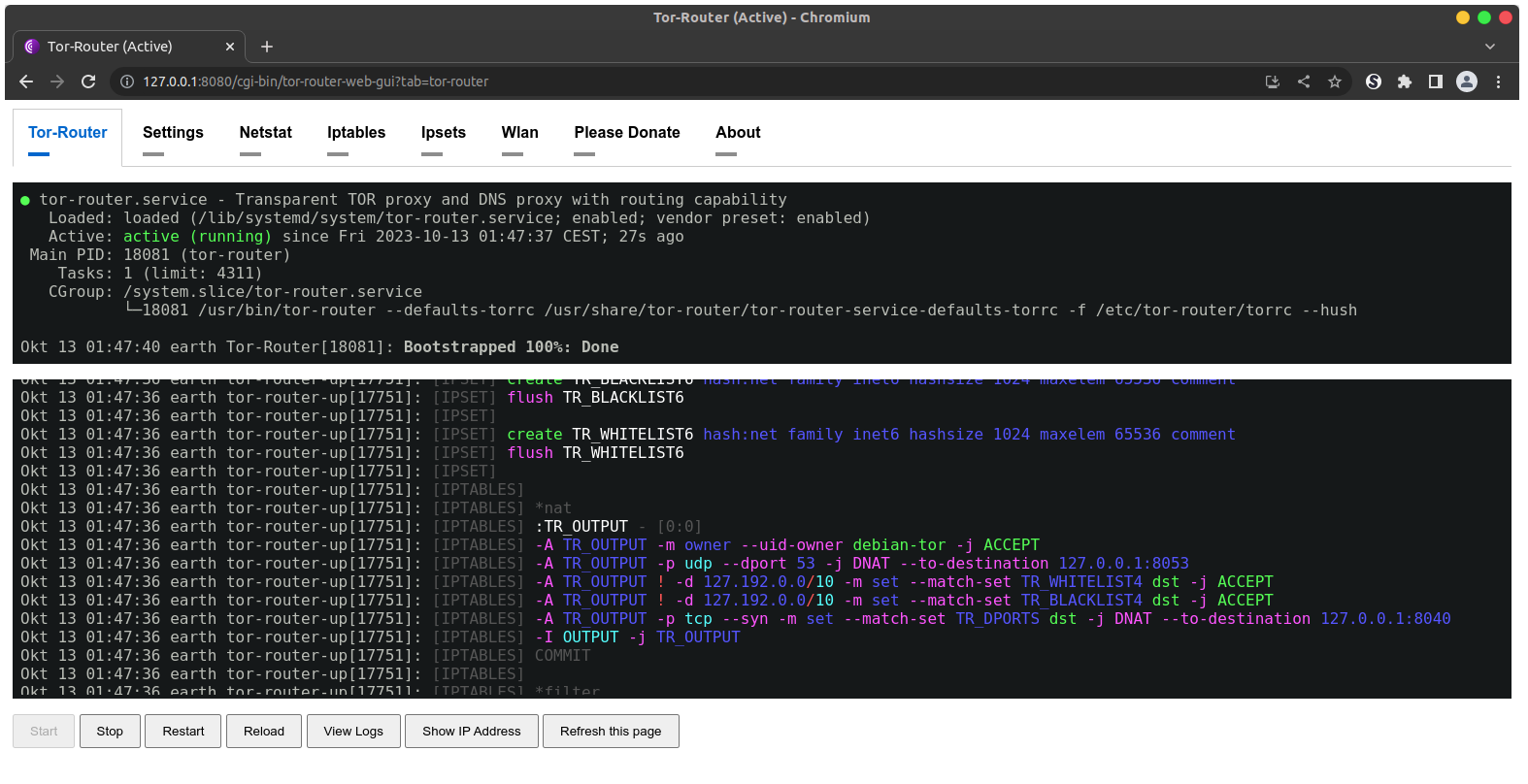Click 'CGroup: /system.slice/tor-router.service' line
1528x784 pixels.
[x=235, y=292]
